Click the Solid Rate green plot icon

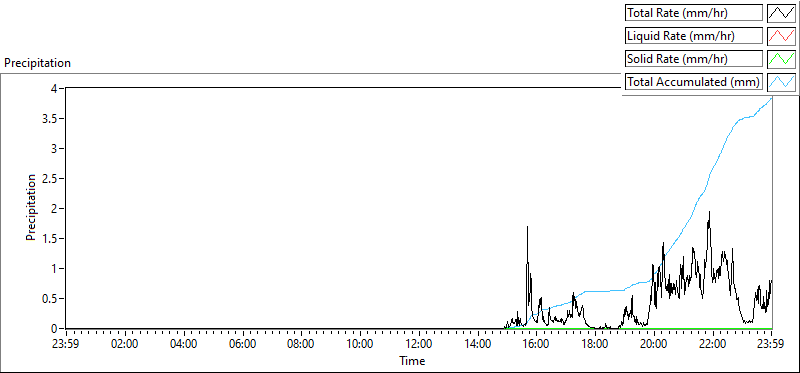pos(781,59)
